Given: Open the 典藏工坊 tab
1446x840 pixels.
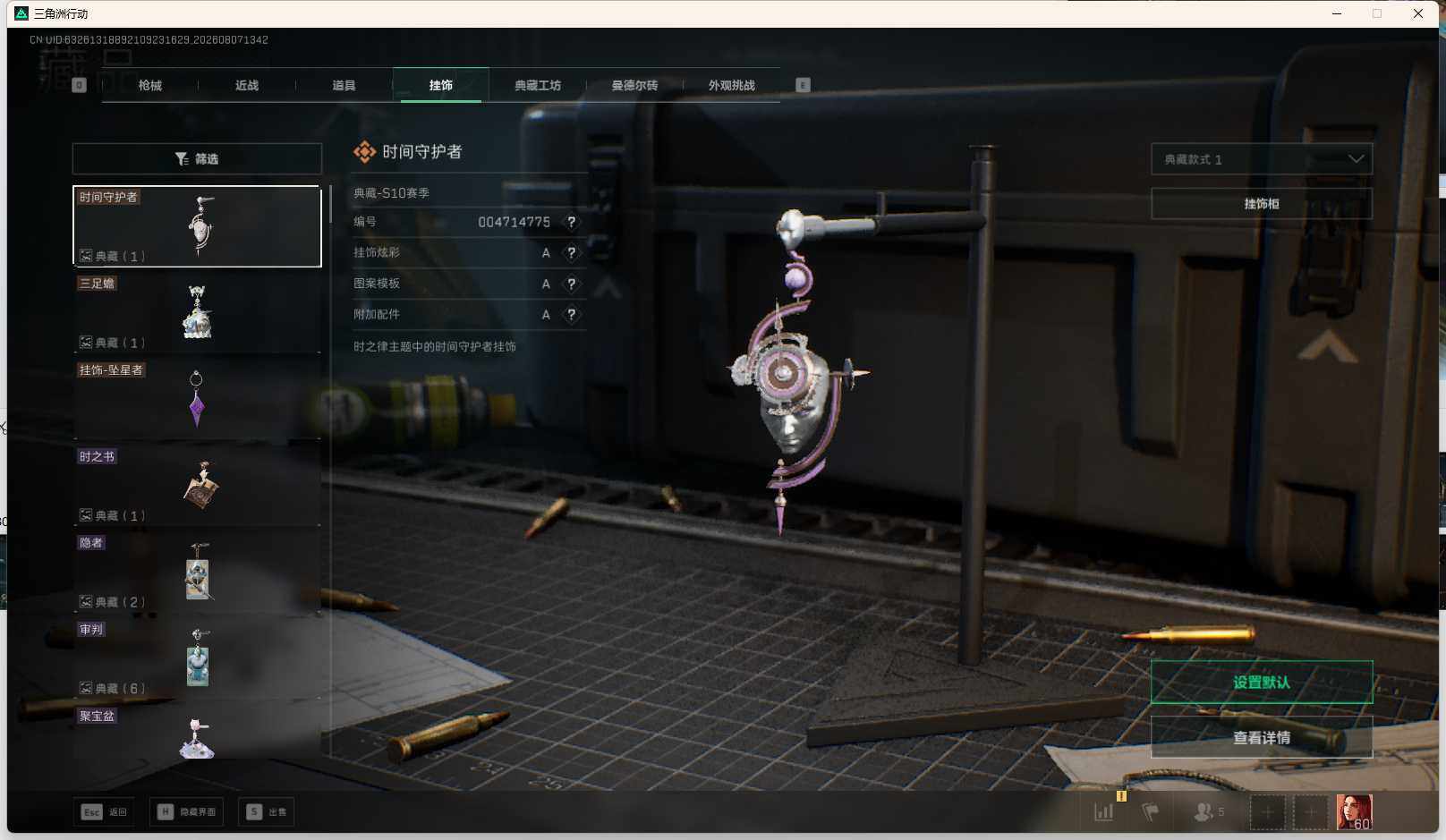Looking at the screenshot, I should [x=538, y=85].
